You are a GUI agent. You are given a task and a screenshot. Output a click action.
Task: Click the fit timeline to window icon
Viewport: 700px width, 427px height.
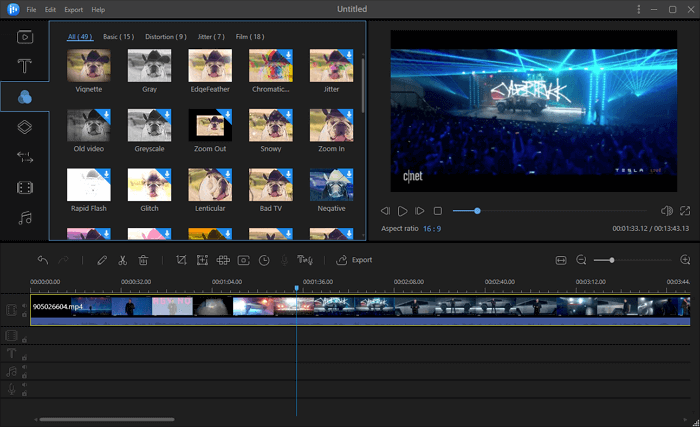[x=561, y=260]
